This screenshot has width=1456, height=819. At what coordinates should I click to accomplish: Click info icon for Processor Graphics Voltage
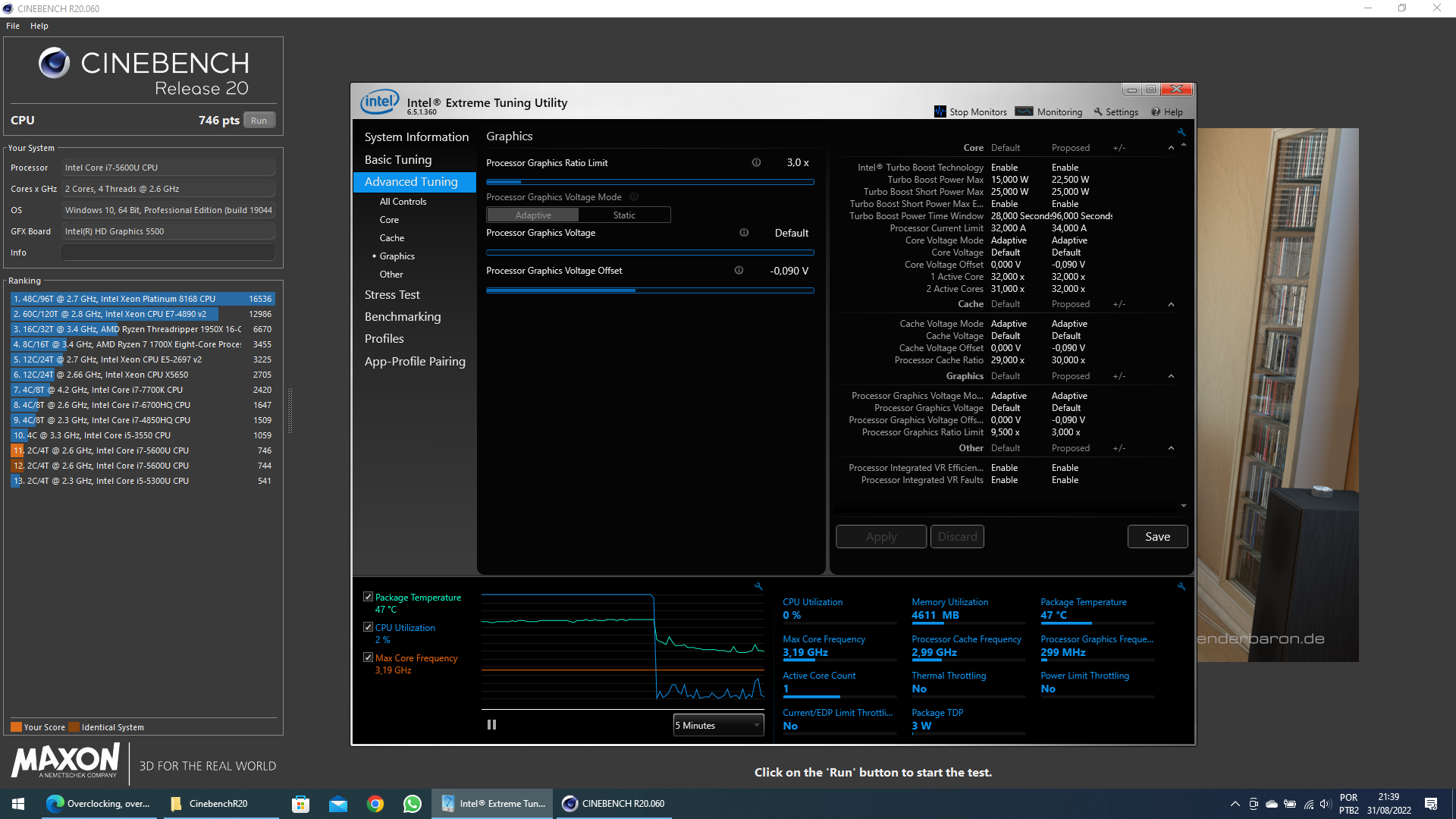pyautogui.click(x=744, y=233)
